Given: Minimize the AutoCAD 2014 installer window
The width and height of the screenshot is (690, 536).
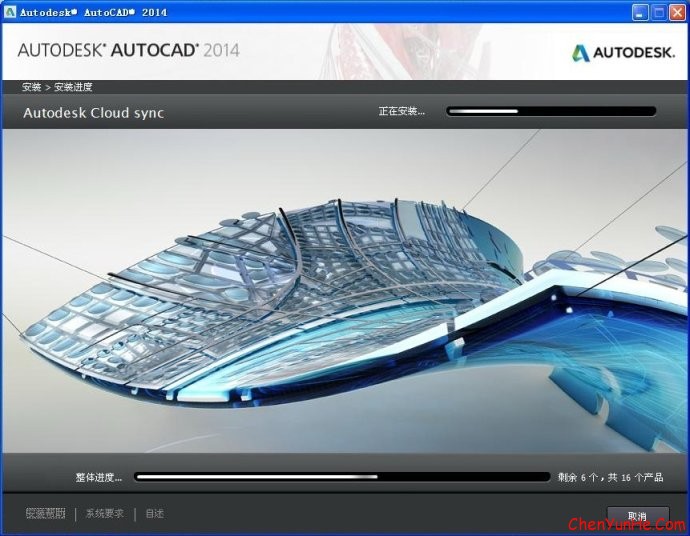Looking at the screenshot, I should pyautogui.click(x=640, y=12).
